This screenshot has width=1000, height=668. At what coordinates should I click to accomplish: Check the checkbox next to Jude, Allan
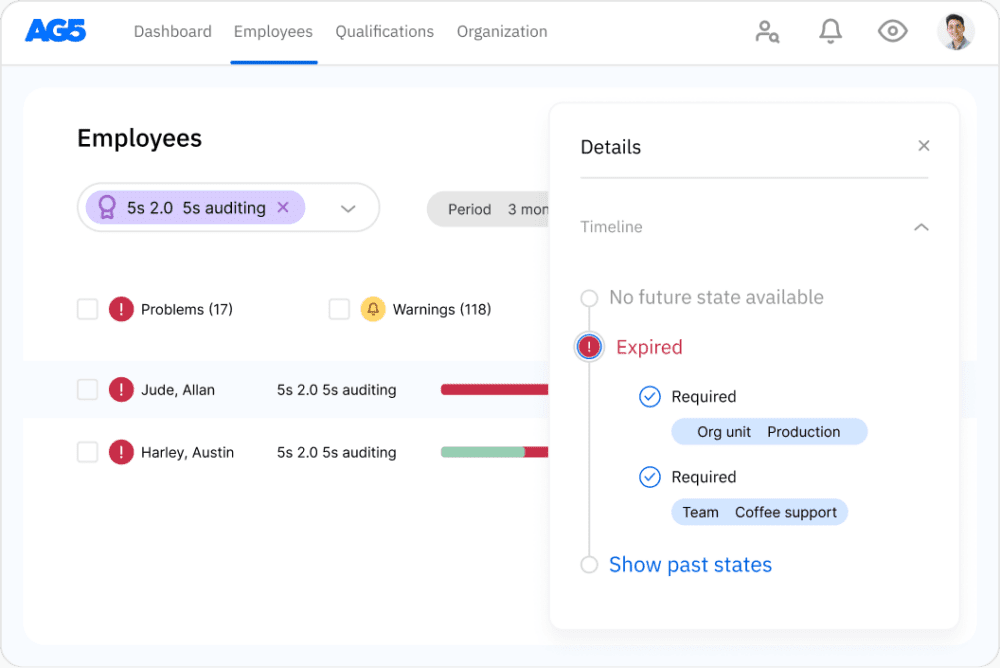(87, 390)
